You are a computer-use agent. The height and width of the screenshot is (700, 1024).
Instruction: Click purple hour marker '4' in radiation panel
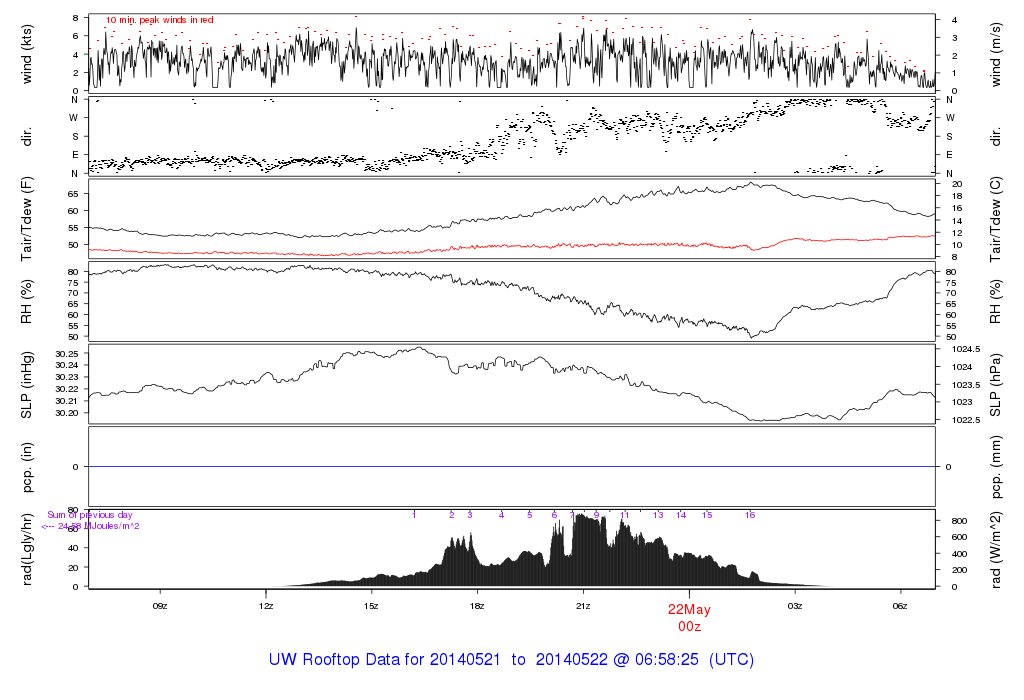[x=502, y=515]
